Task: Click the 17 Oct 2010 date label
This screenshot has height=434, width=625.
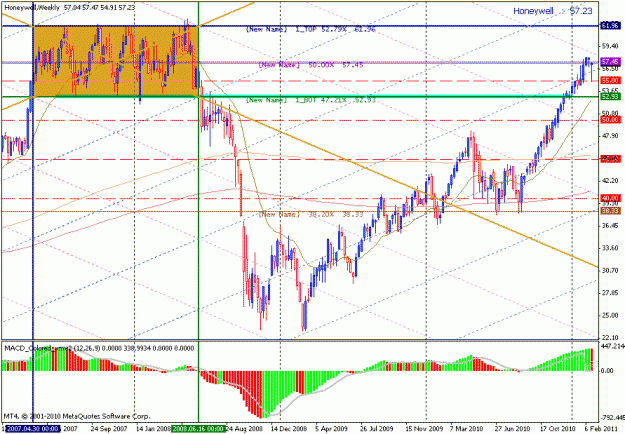Action: click(x=558, y=429)
